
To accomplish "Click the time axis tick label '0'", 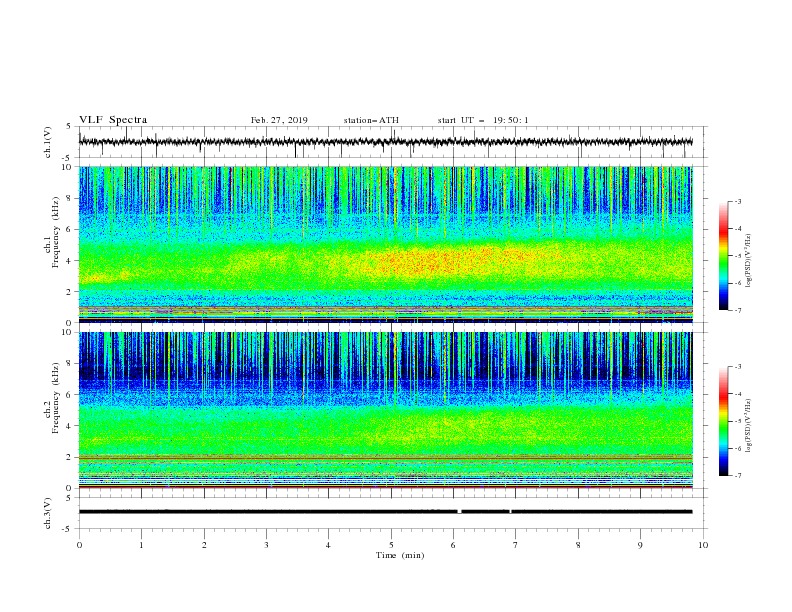I will pos(79,545).
